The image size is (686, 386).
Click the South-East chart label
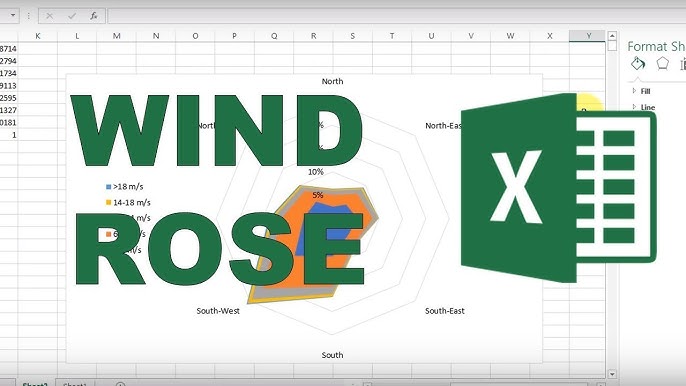445,311
